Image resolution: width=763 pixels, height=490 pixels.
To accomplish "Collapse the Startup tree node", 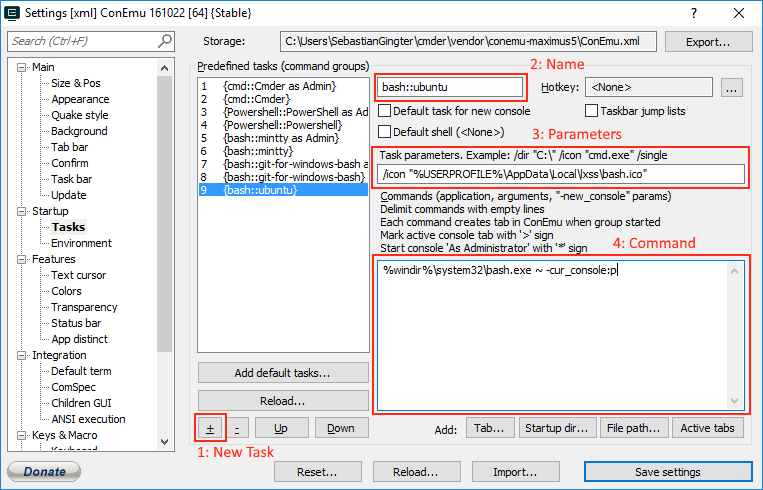I will pos(24,211).
